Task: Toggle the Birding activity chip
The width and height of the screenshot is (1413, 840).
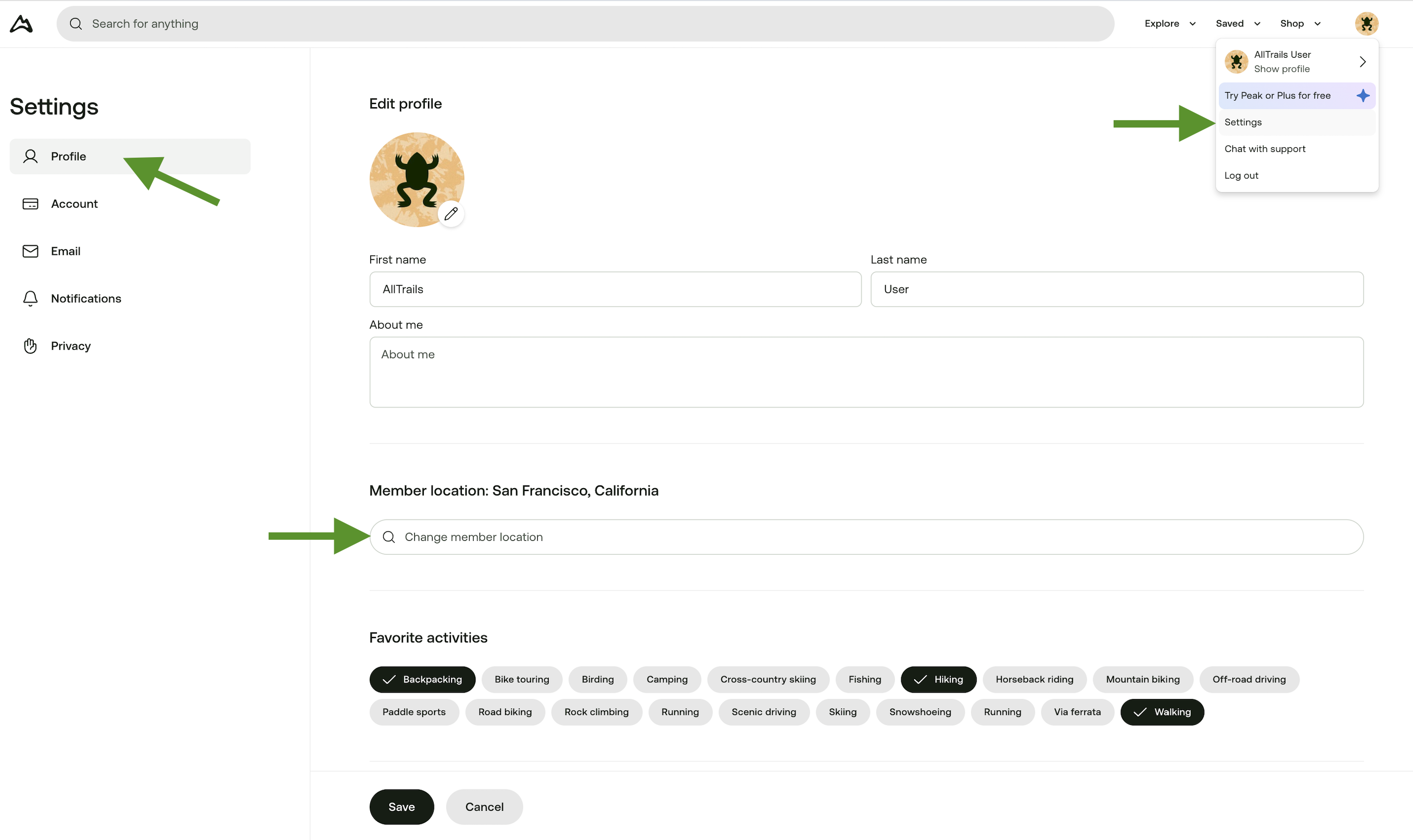Action: tap(598, 679)
